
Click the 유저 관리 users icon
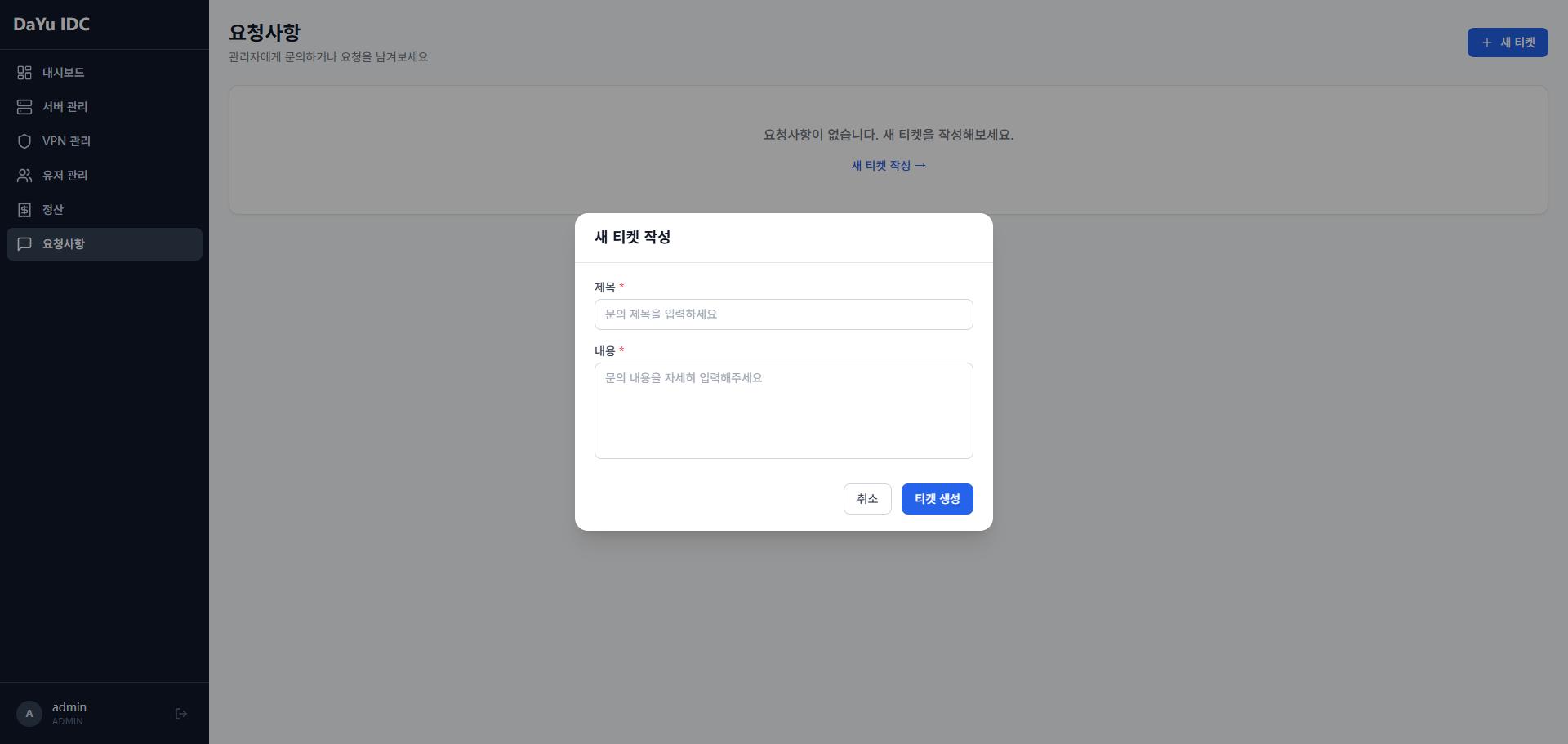[24, 176]
